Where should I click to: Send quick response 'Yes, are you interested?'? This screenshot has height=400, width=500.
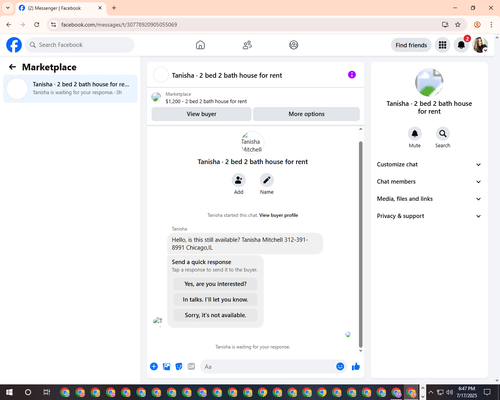tap(215, 284)
